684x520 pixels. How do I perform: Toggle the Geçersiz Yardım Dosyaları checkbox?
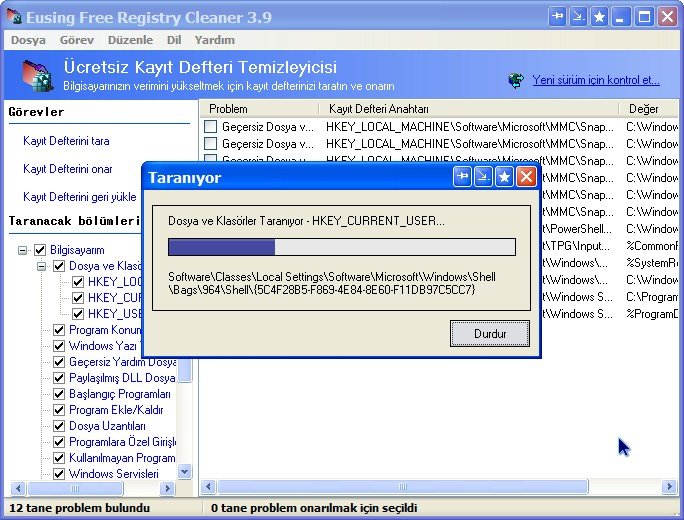59,362
